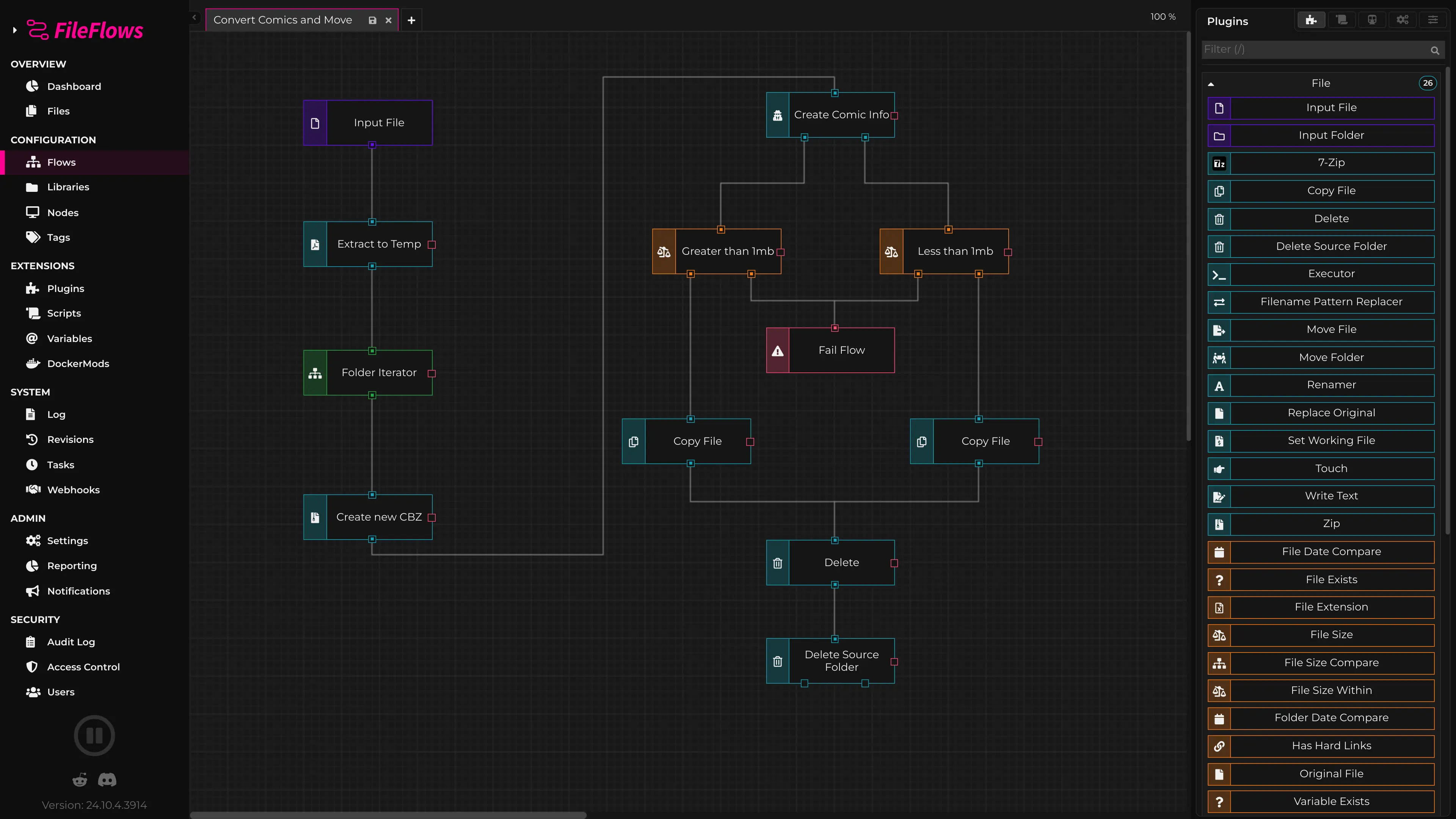The image size is (1456, 819).
Task: Pick the Renamer plugin element
Action: tap(1321, 386)
